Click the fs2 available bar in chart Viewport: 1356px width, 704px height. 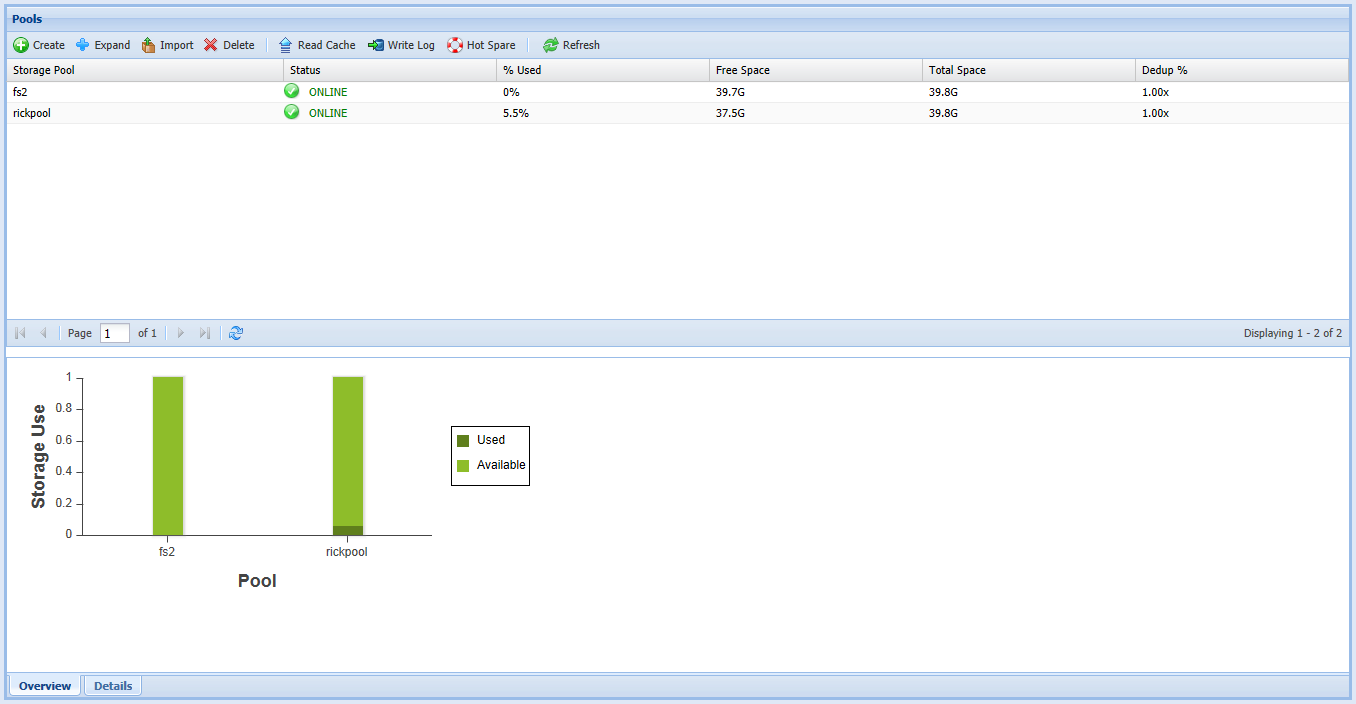[x=168, y=456]
